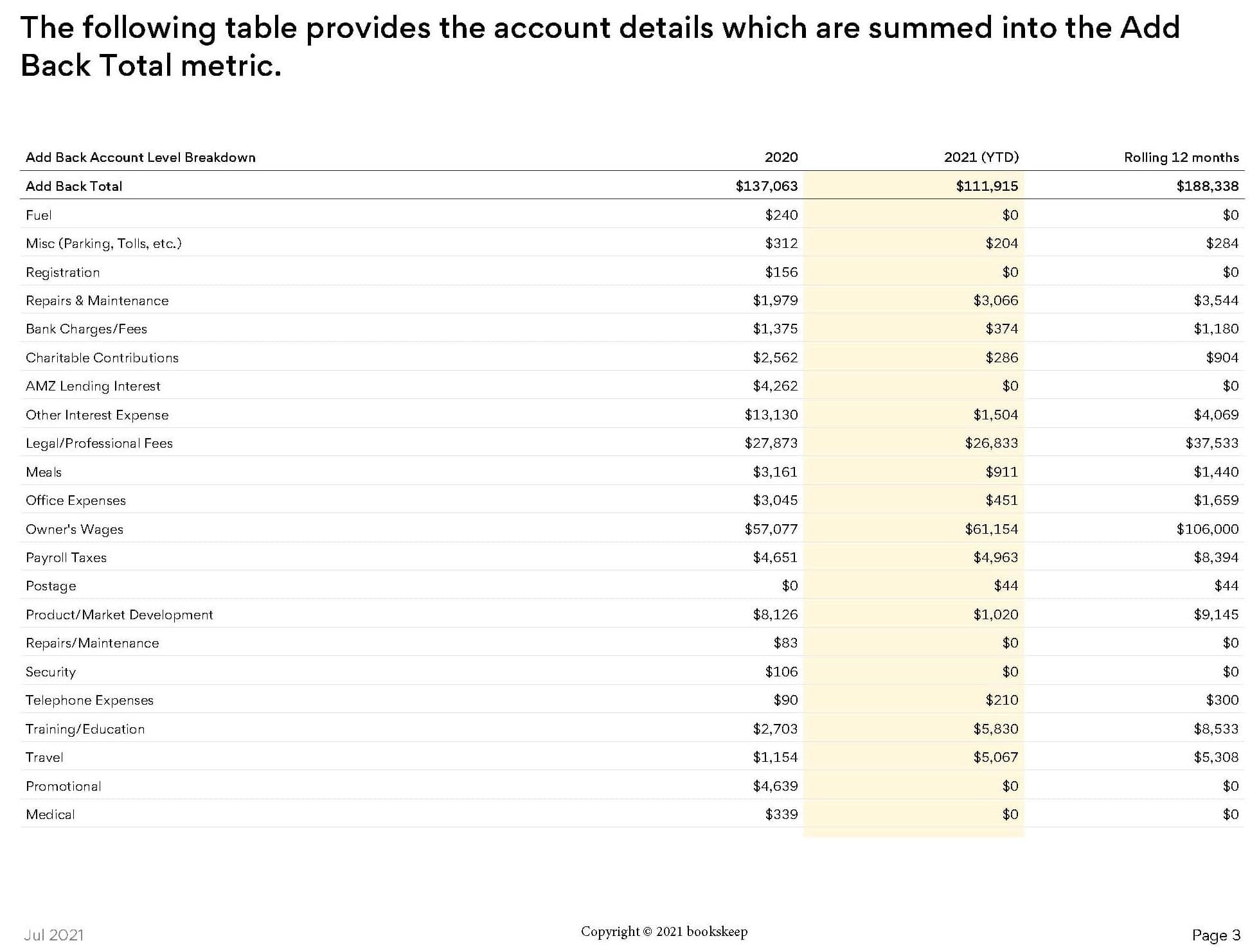Click the Training/Education row label

85,729
